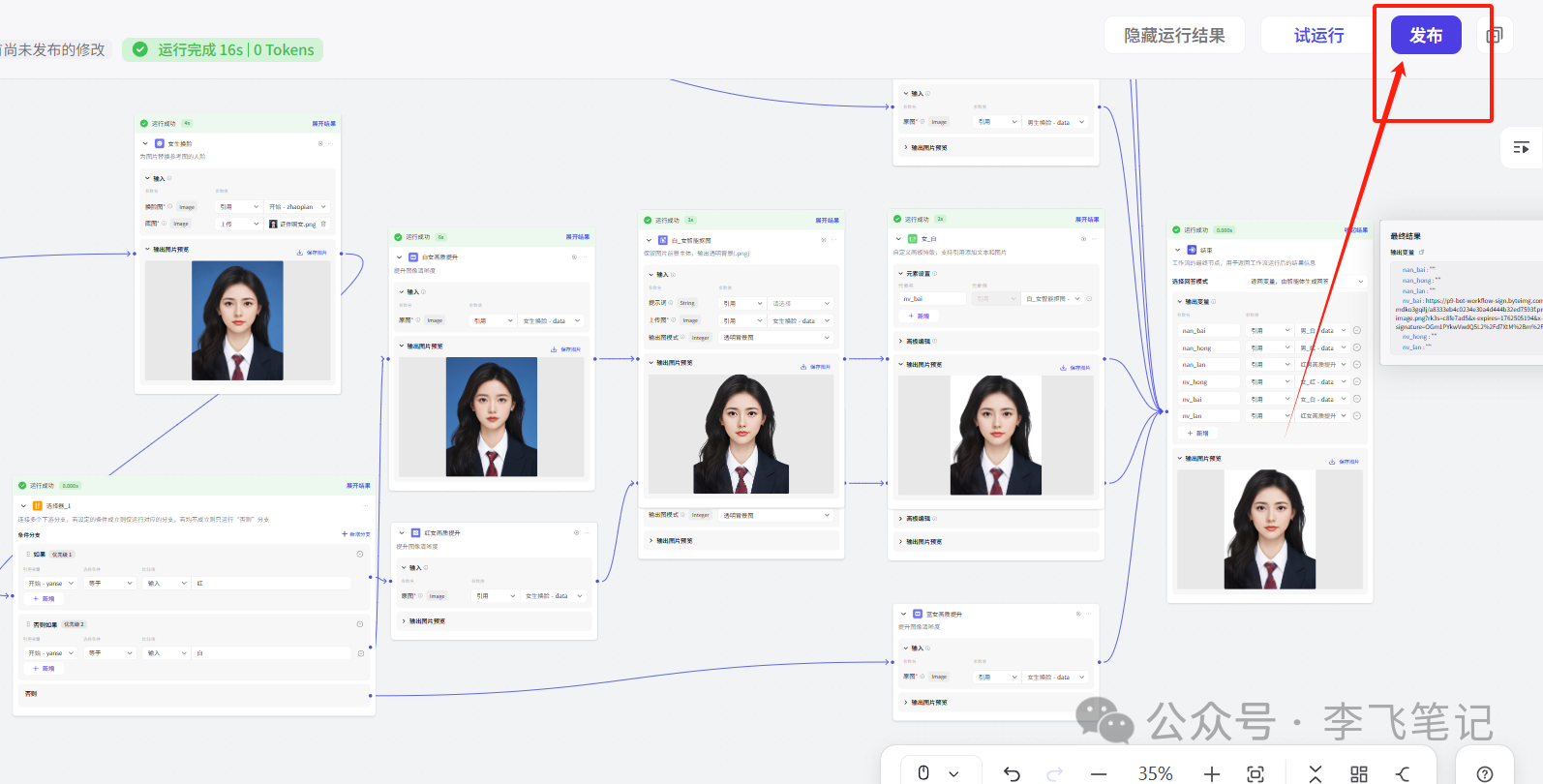Open 选择回答模式 dropdown in 结束 node

tap(1308, 282)
